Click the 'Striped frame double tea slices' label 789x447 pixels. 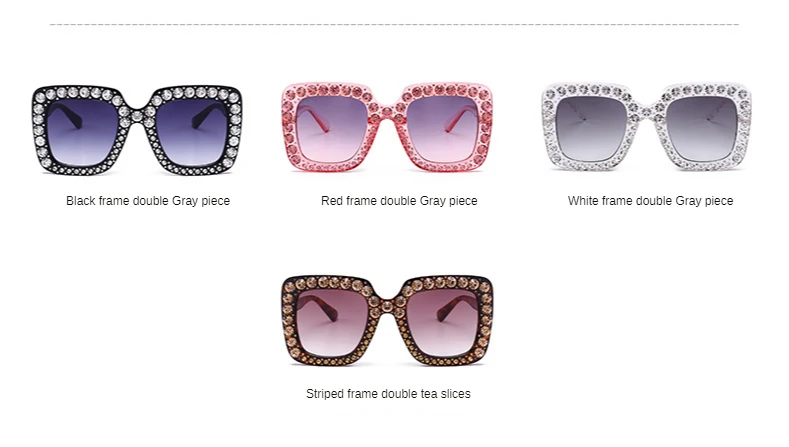[x=388, y=394]
